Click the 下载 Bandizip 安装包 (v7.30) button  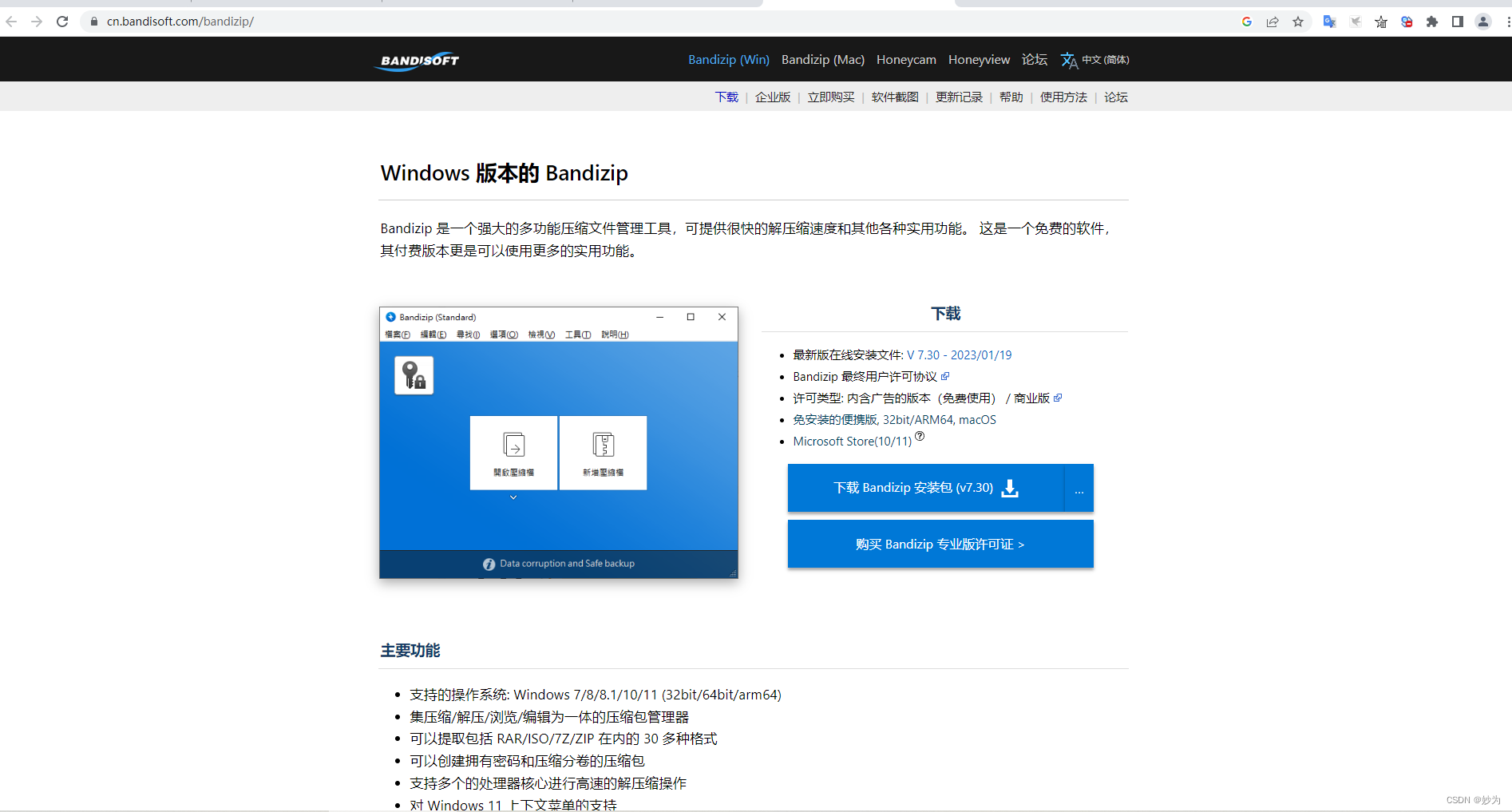[926, 488]
